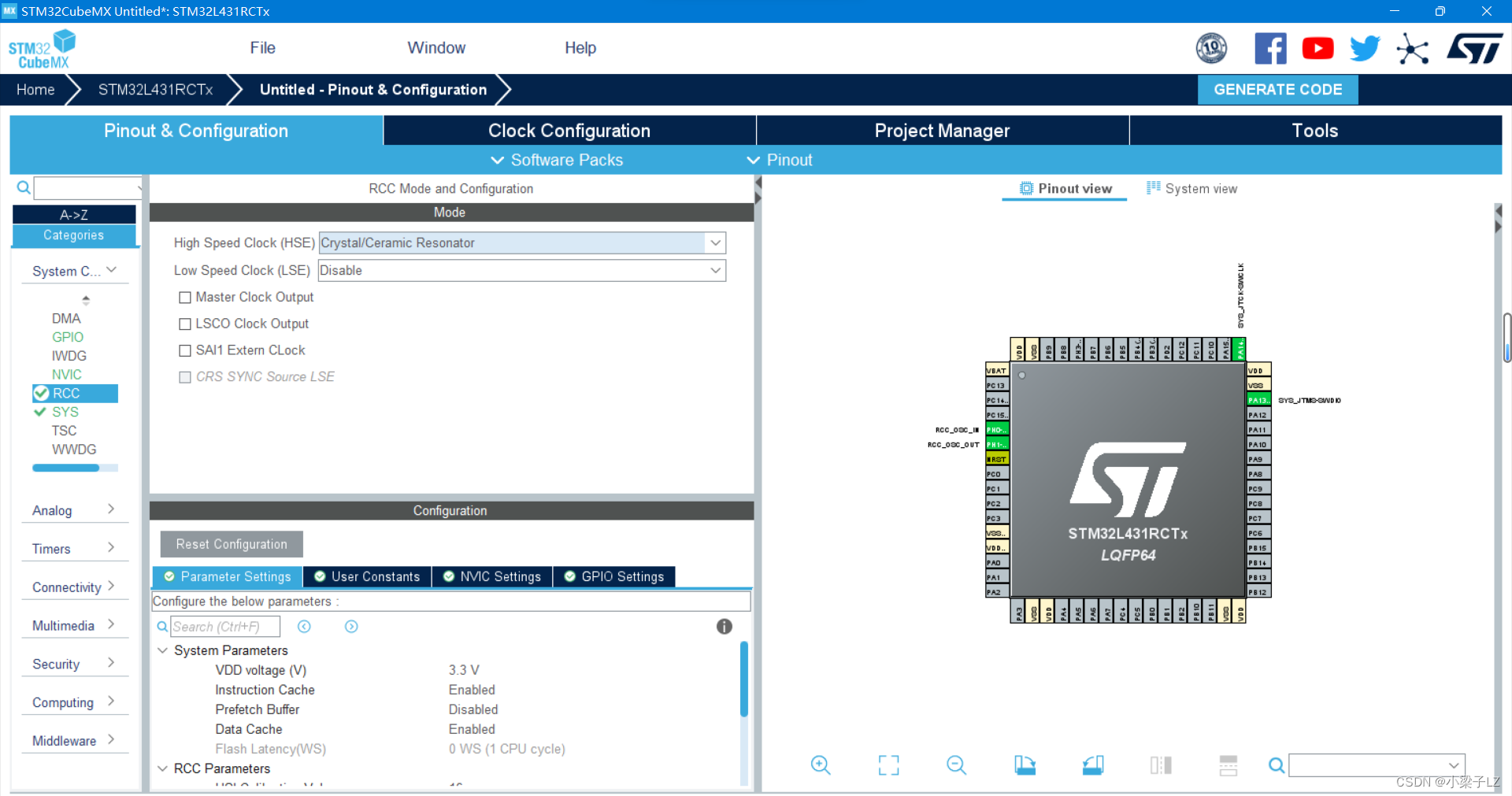Select SYS in the System Core list

[x=65, y=412]
